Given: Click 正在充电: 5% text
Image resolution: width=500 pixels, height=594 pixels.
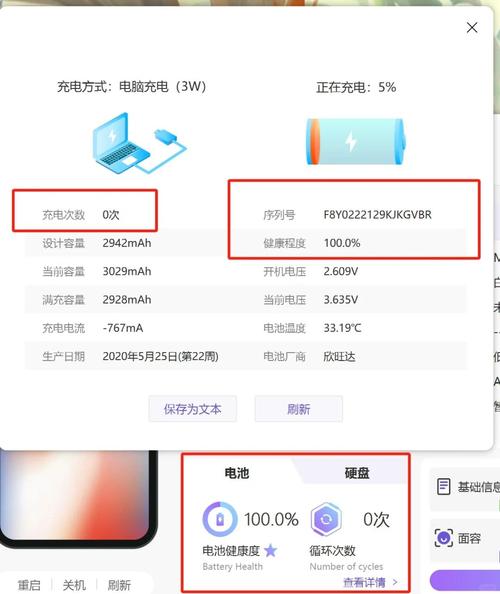Looking at the screenshot, I should pyautogui.click(x=356, y=87).
